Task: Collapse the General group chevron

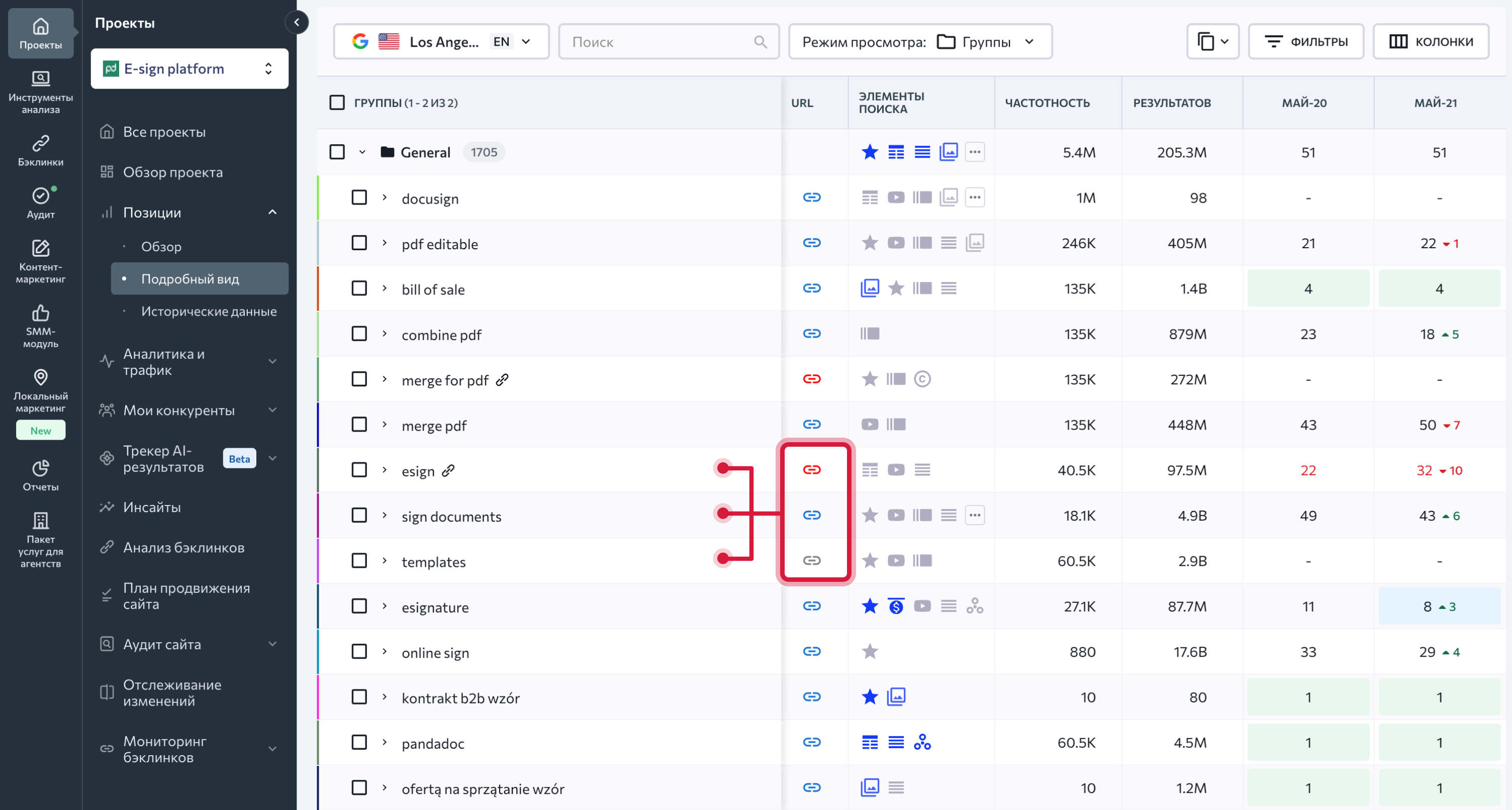Action: (362, 152)
